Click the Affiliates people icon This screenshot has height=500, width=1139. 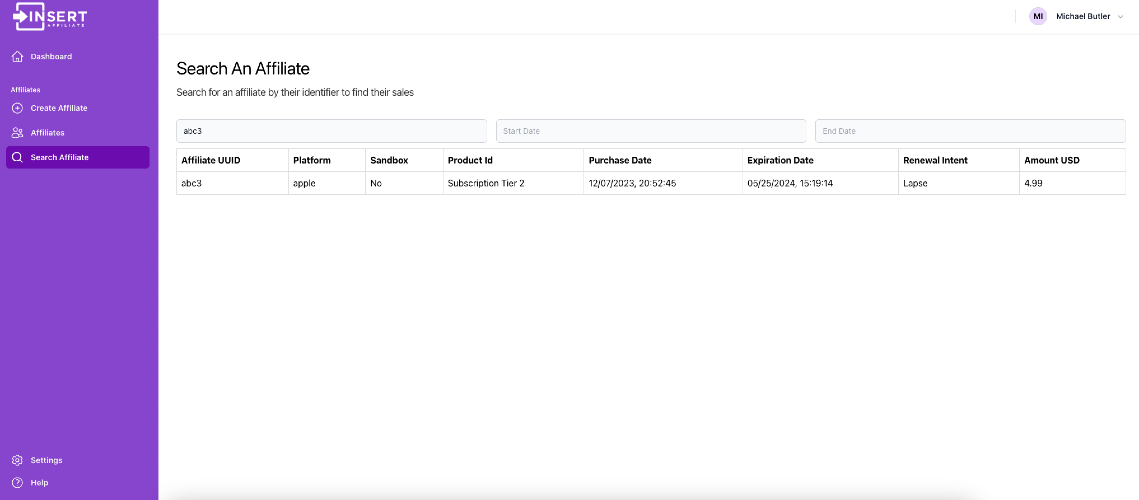click(x=18, y=133)
